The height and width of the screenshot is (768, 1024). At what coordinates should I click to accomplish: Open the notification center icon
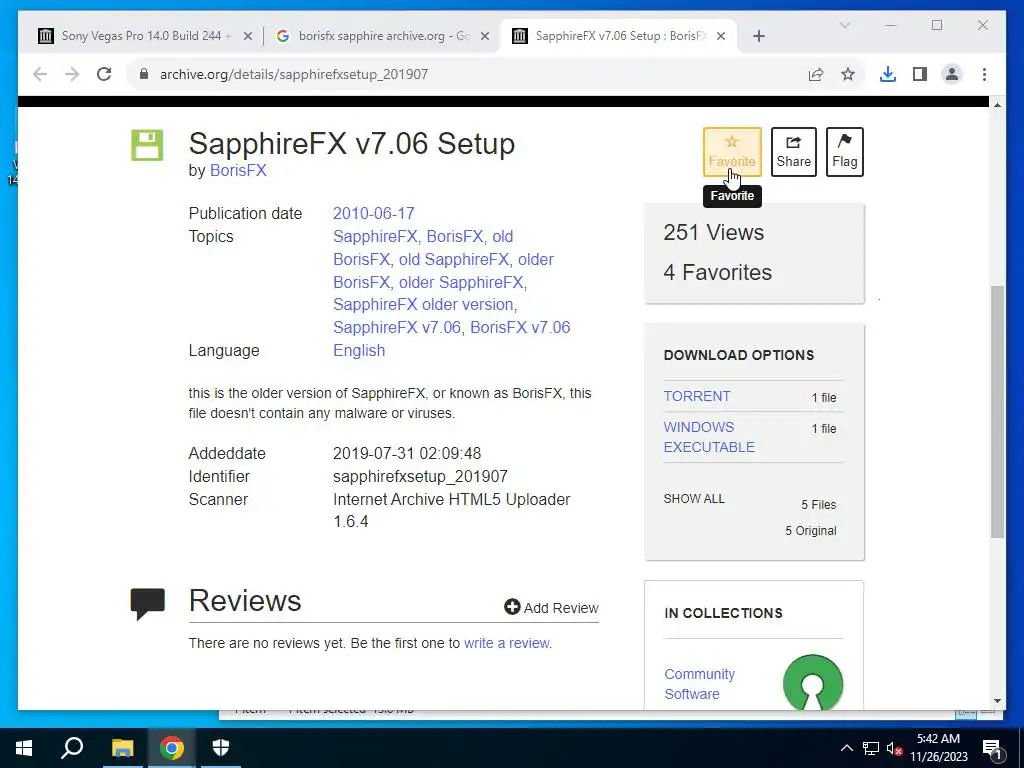coord(992,748)
